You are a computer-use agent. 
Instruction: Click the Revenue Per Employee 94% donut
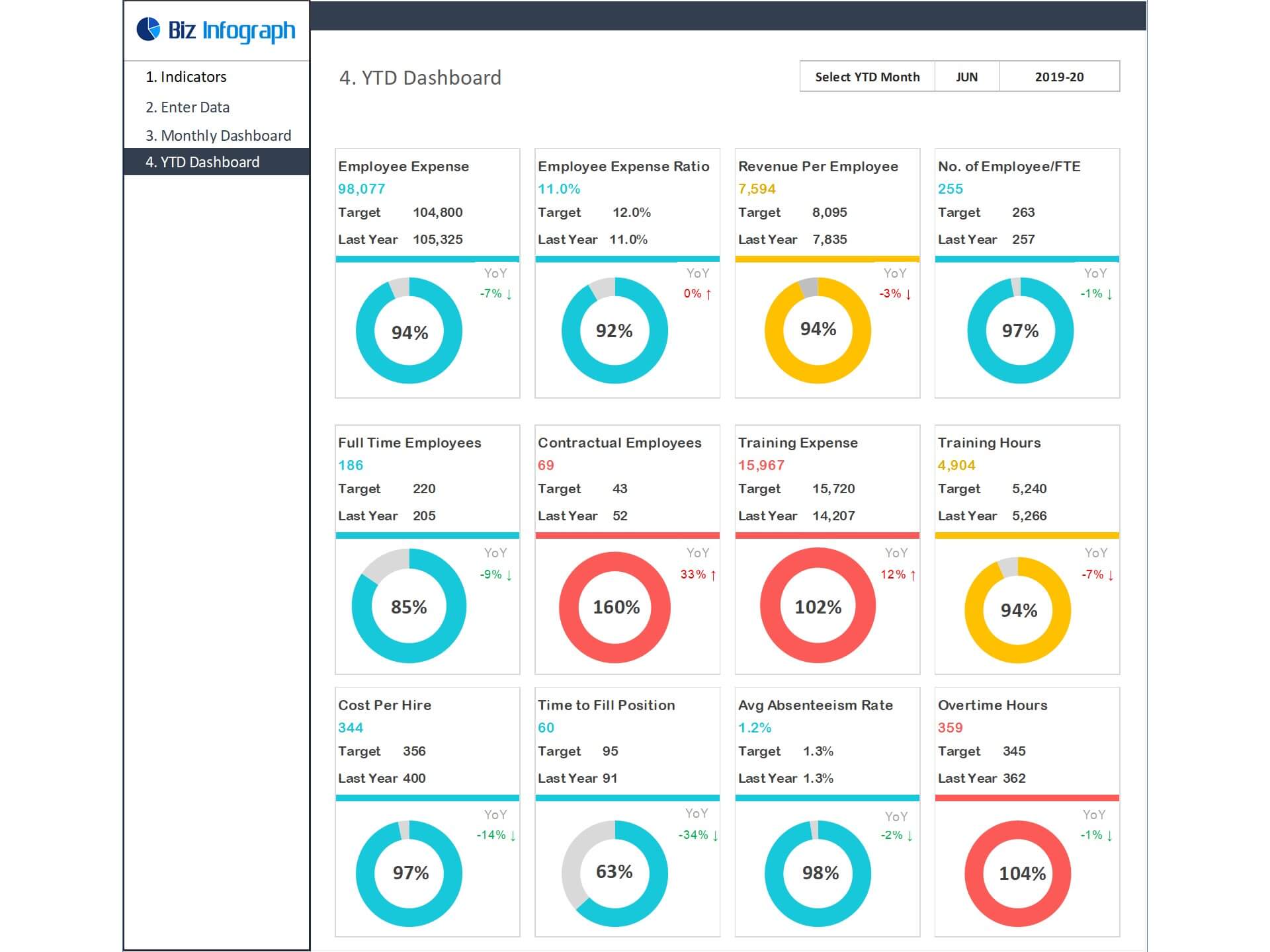click(818, 331)
